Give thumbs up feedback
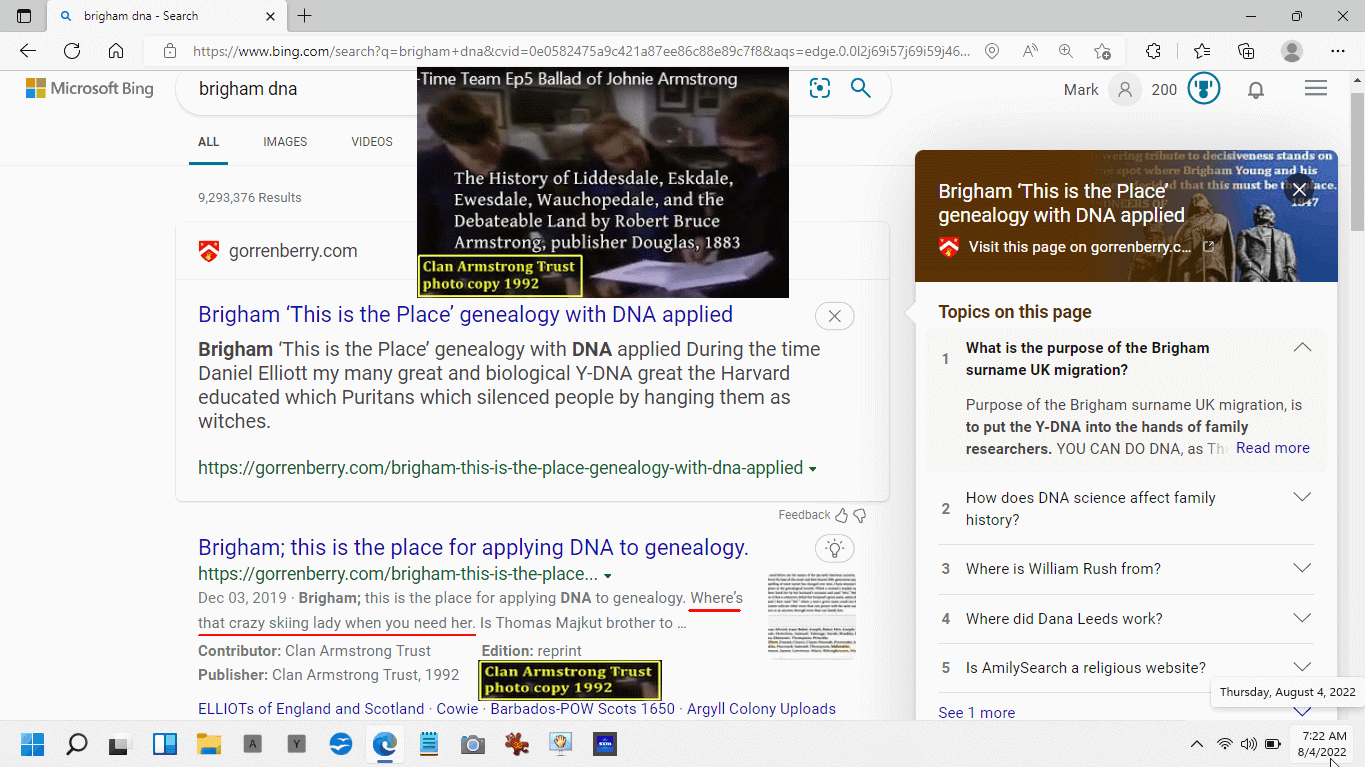 (x=841, y=515)
